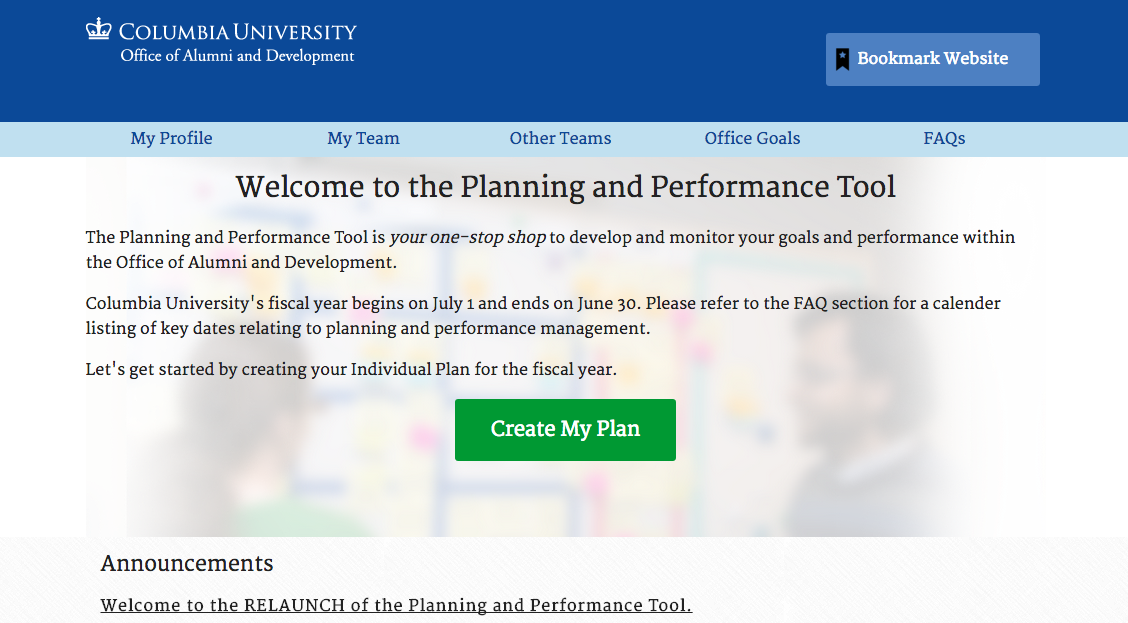Click the fiscal year paragraph text

click(543, 315)
